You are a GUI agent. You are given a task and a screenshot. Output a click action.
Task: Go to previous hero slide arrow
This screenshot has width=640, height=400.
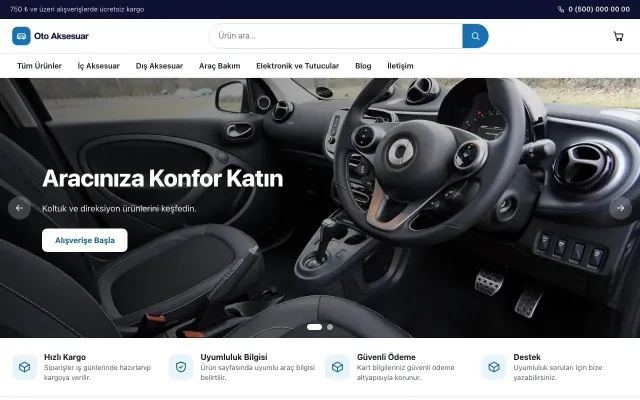[19, 208]
